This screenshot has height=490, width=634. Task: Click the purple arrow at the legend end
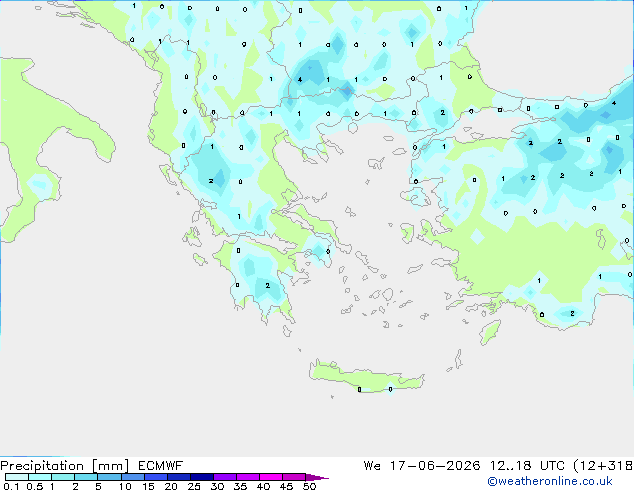tap(317, 477)
